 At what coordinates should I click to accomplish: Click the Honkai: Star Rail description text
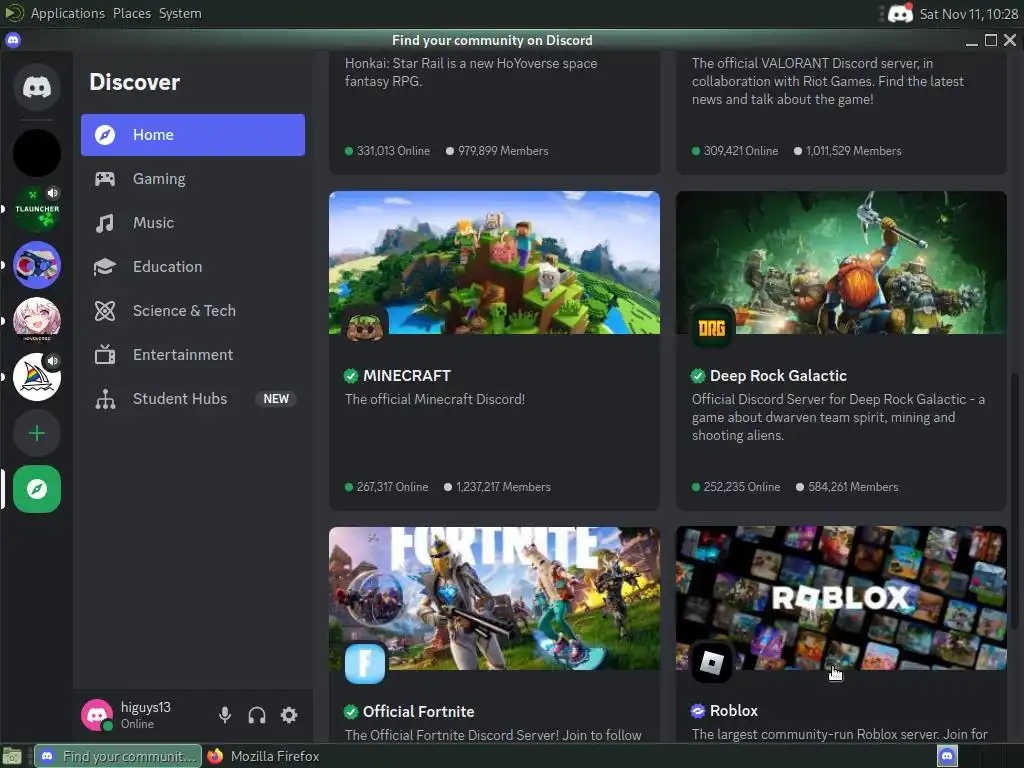(x=471, y=72)
